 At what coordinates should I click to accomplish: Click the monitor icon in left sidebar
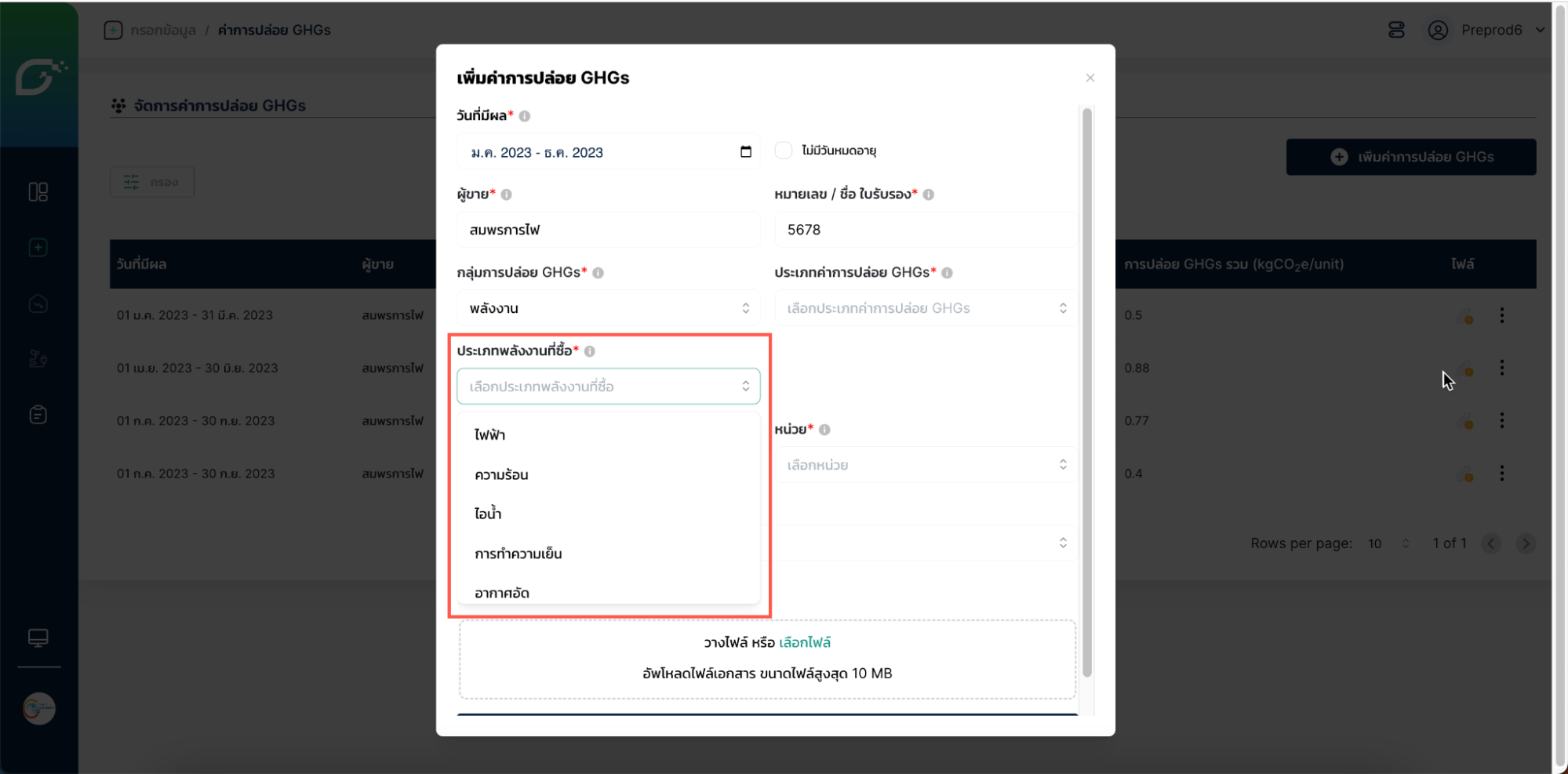click(38, 638)
